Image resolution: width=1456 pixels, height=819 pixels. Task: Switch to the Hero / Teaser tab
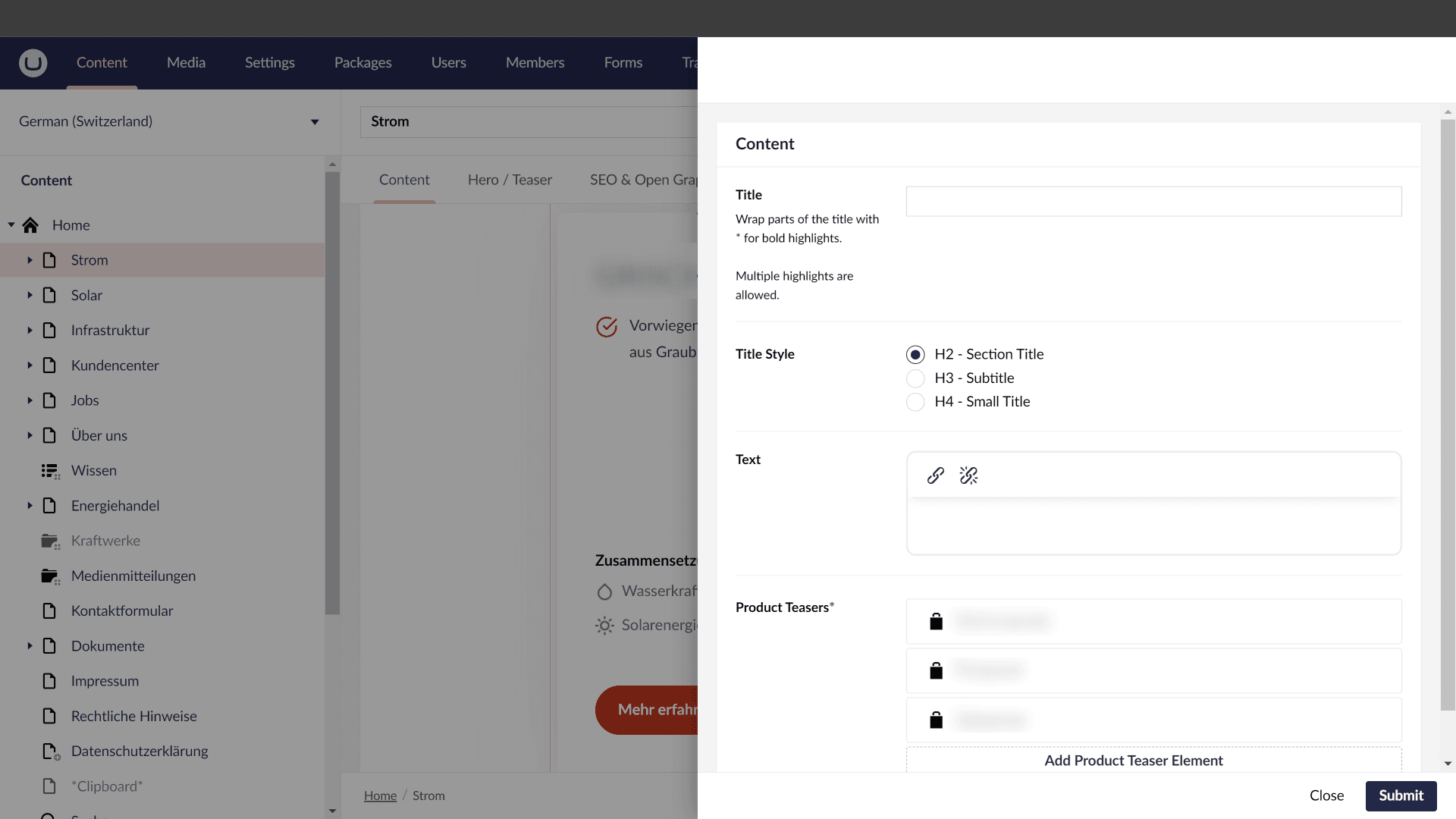pyautogui.click(x=510, y=180)
